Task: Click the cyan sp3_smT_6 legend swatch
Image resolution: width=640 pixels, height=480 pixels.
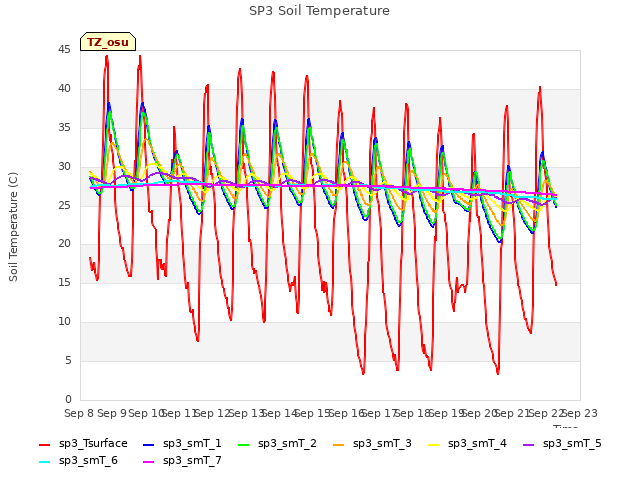Action: click(x=44, y=462)
